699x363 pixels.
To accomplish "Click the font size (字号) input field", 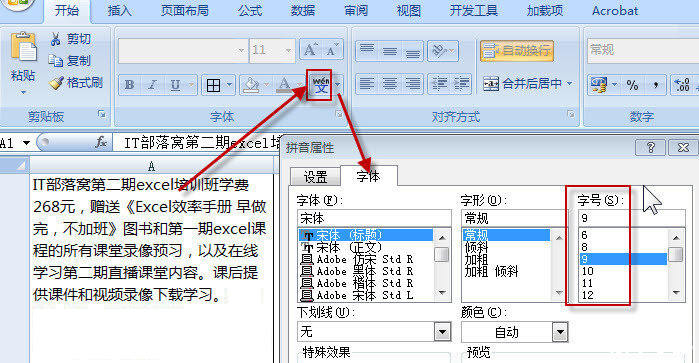I will pos(631,218).
